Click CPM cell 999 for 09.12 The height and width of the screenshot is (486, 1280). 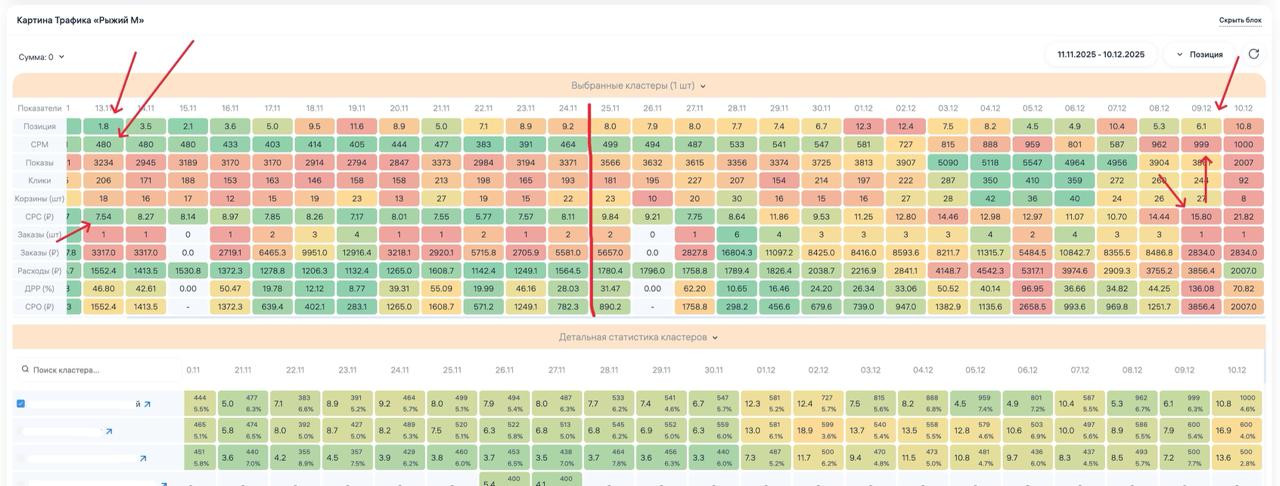(1202, 145)
